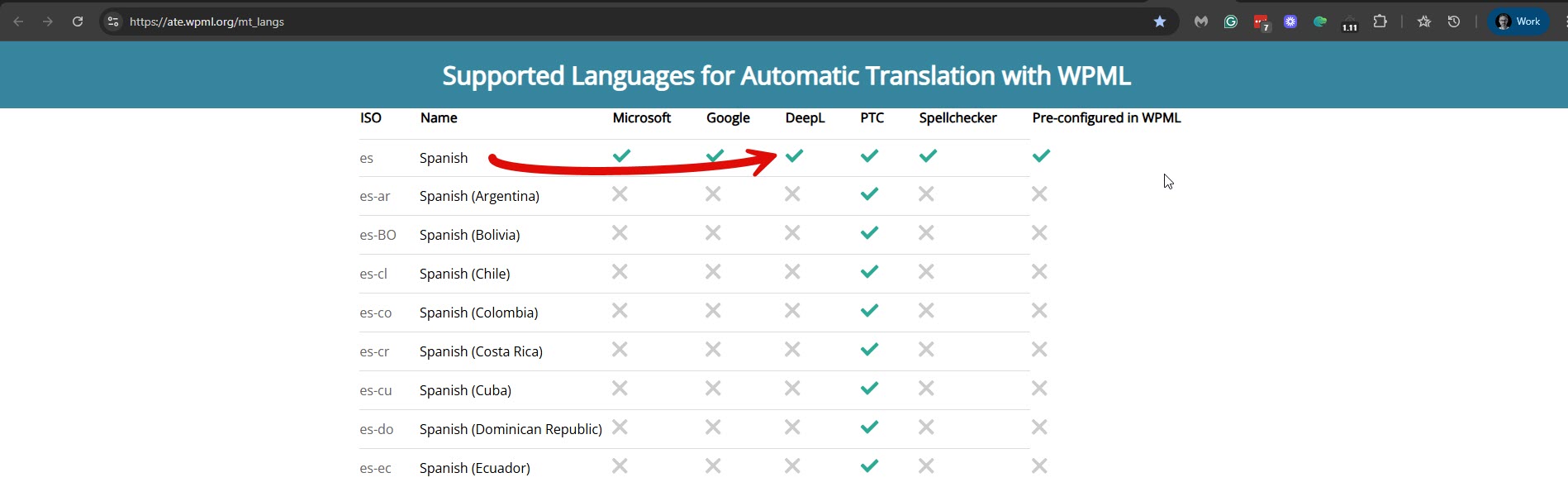Click the Cuba row PTC checkmark
The width and height of the screenshot is (1568, 487).
point(869,389)
